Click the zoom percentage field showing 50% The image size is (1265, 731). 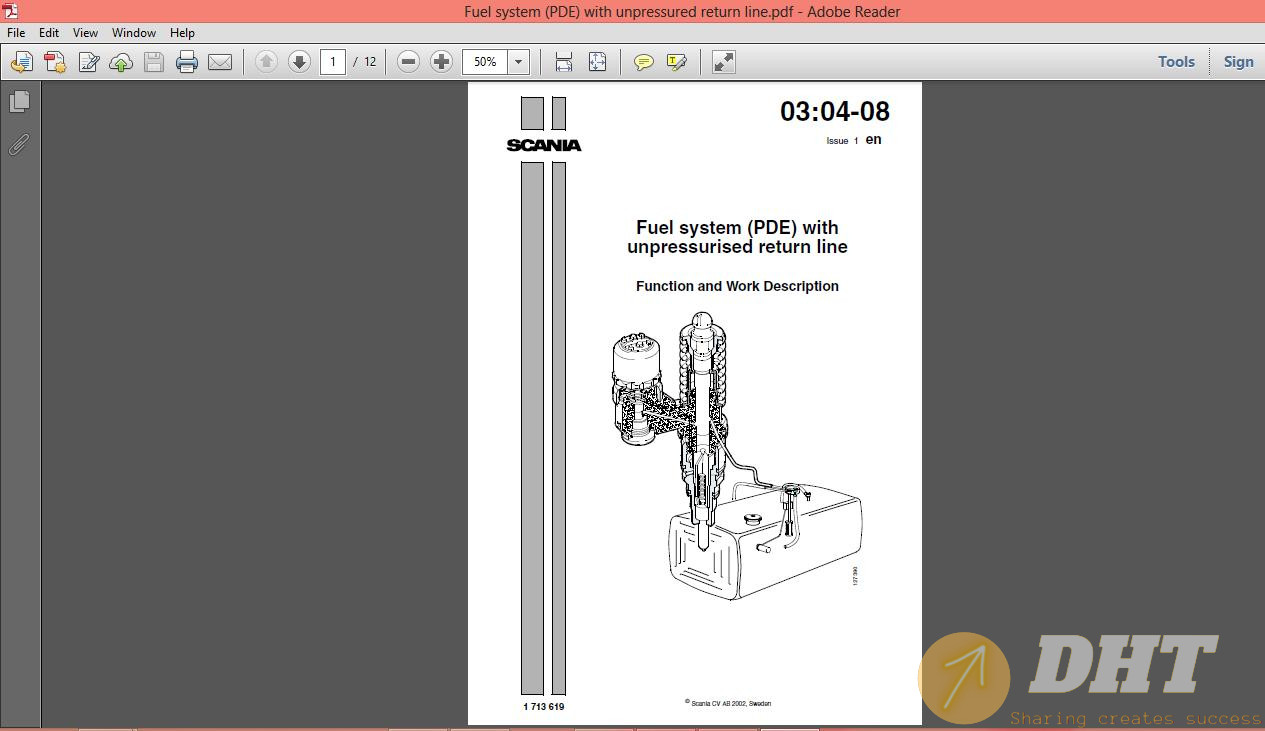(486, 62)
